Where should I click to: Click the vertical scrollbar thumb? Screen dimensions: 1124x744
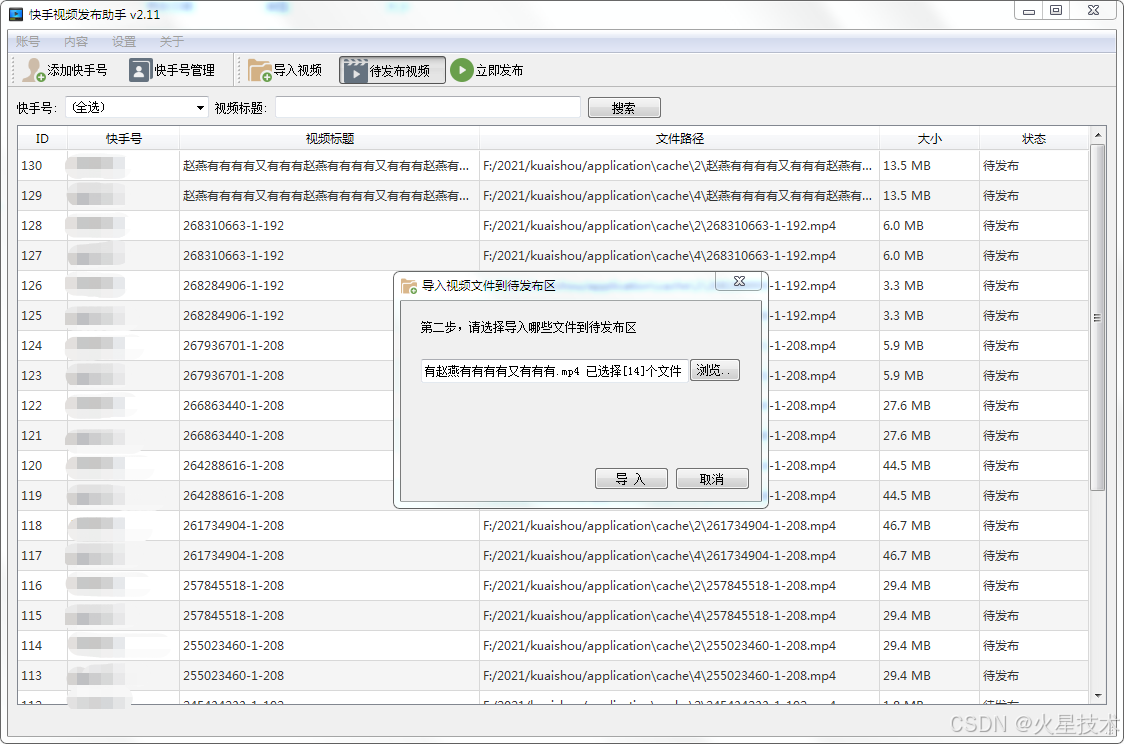tap(1097, 318)
